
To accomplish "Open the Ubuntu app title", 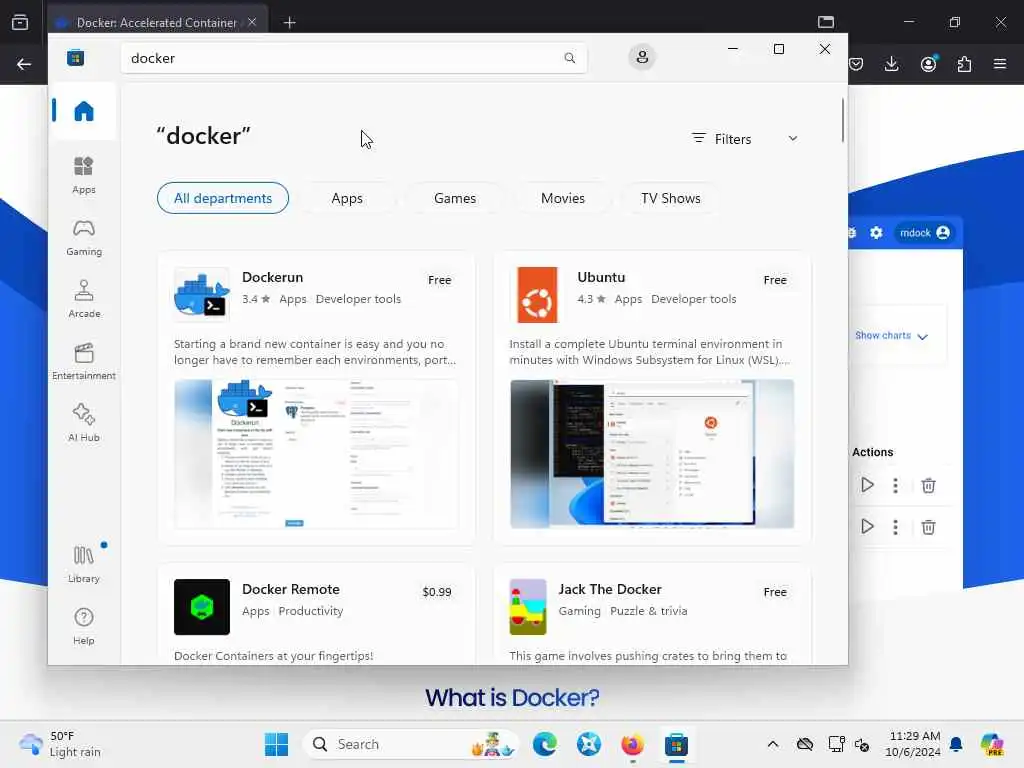I will pos(601,277).
